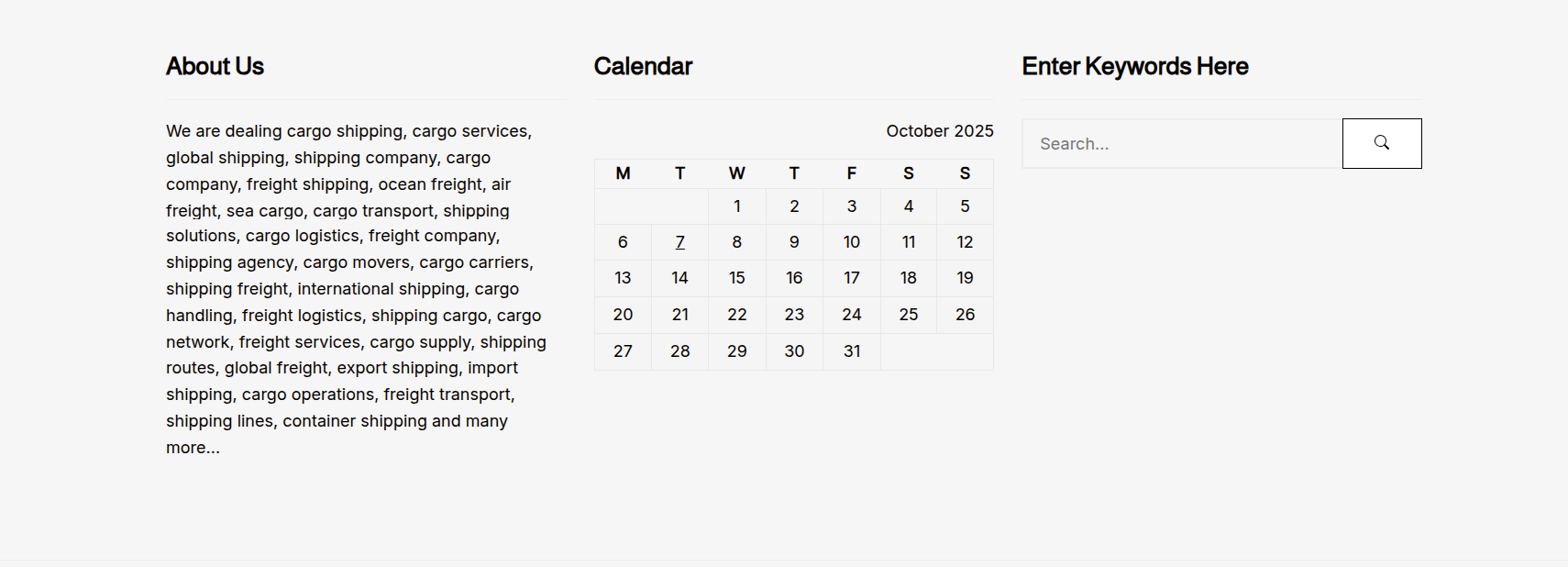The image size is (1568, 567).
Task: Select day 15 in the calendar
Action: (x=737, y=278)
